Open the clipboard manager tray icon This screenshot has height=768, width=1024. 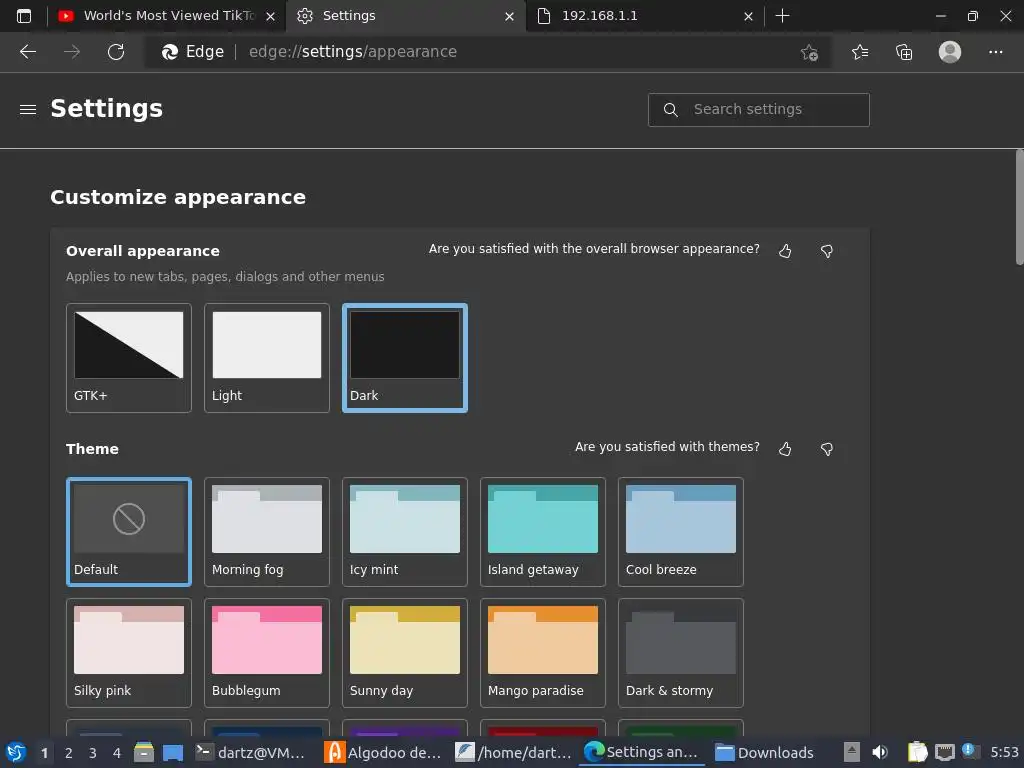pyautogui.click(x=918, y=752)
